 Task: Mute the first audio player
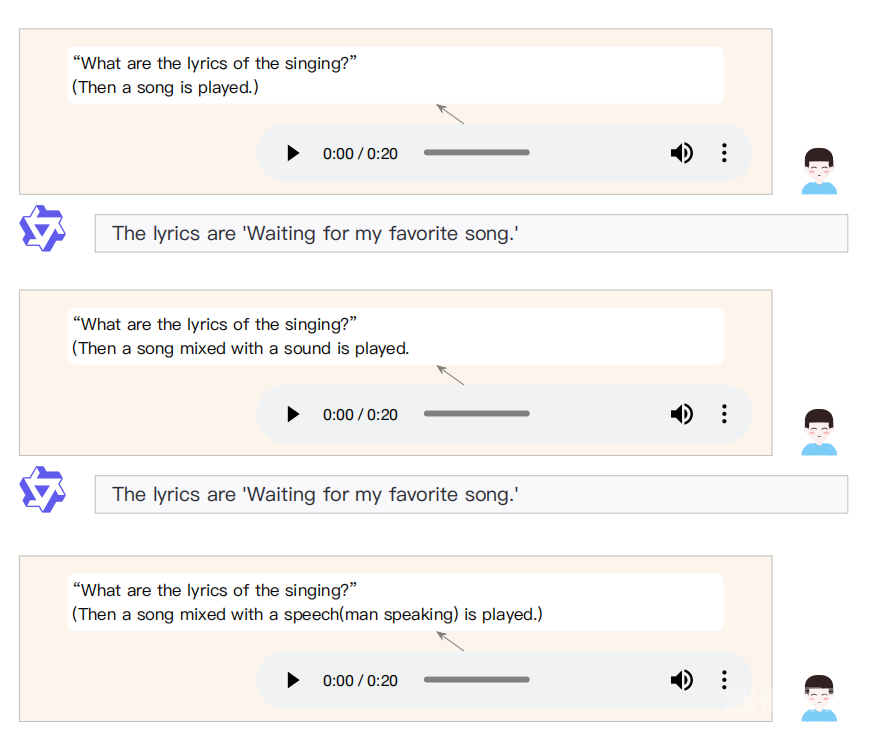(x=681, y=153)
